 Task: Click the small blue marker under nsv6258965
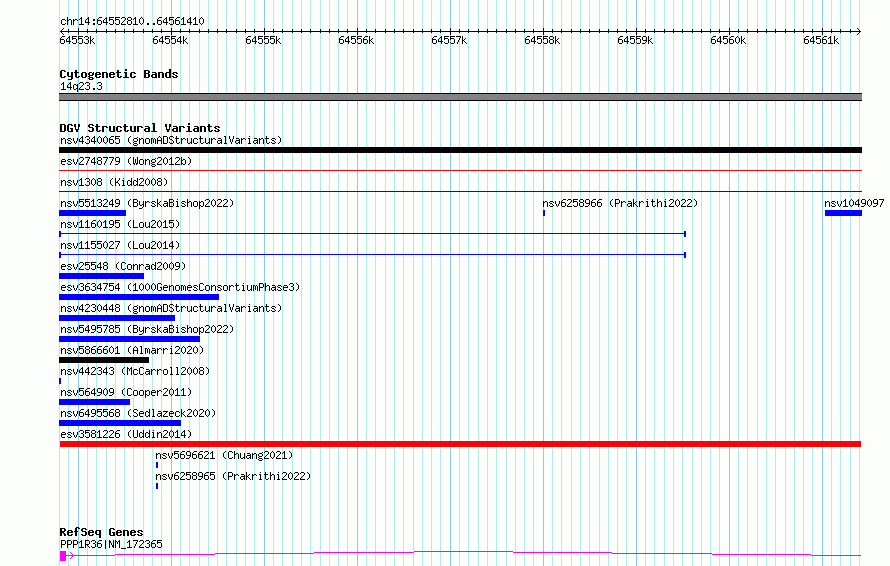tap(157, 486)
